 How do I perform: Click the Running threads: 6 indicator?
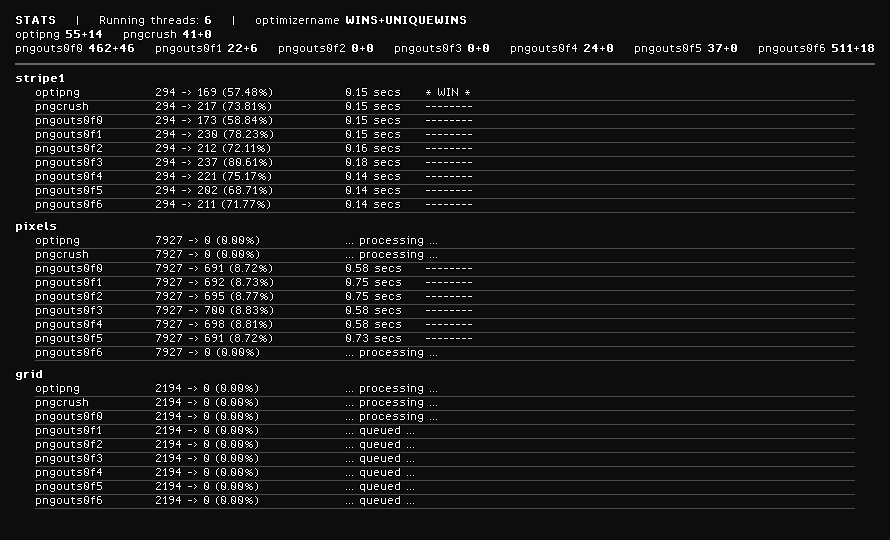[x=155, y=20]
